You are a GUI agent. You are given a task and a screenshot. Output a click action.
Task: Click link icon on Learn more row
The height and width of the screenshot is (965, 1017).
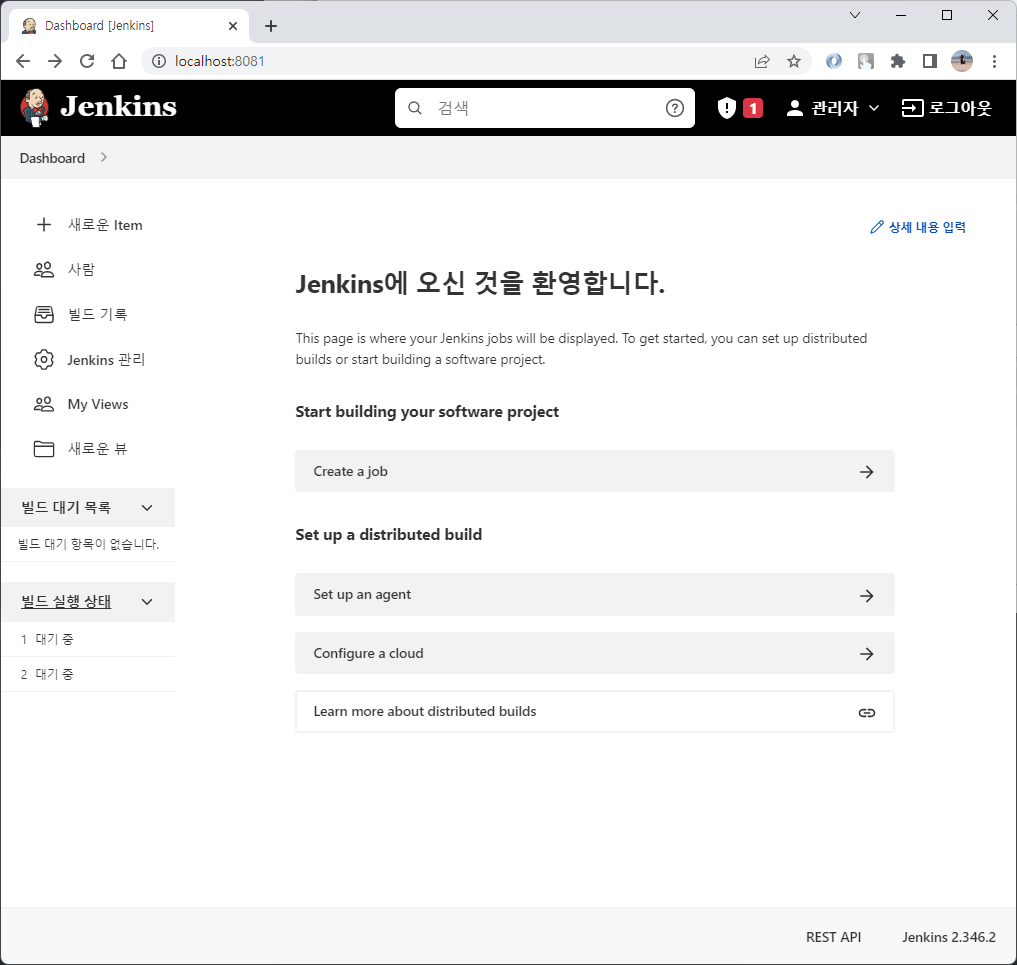click(867, 713)
